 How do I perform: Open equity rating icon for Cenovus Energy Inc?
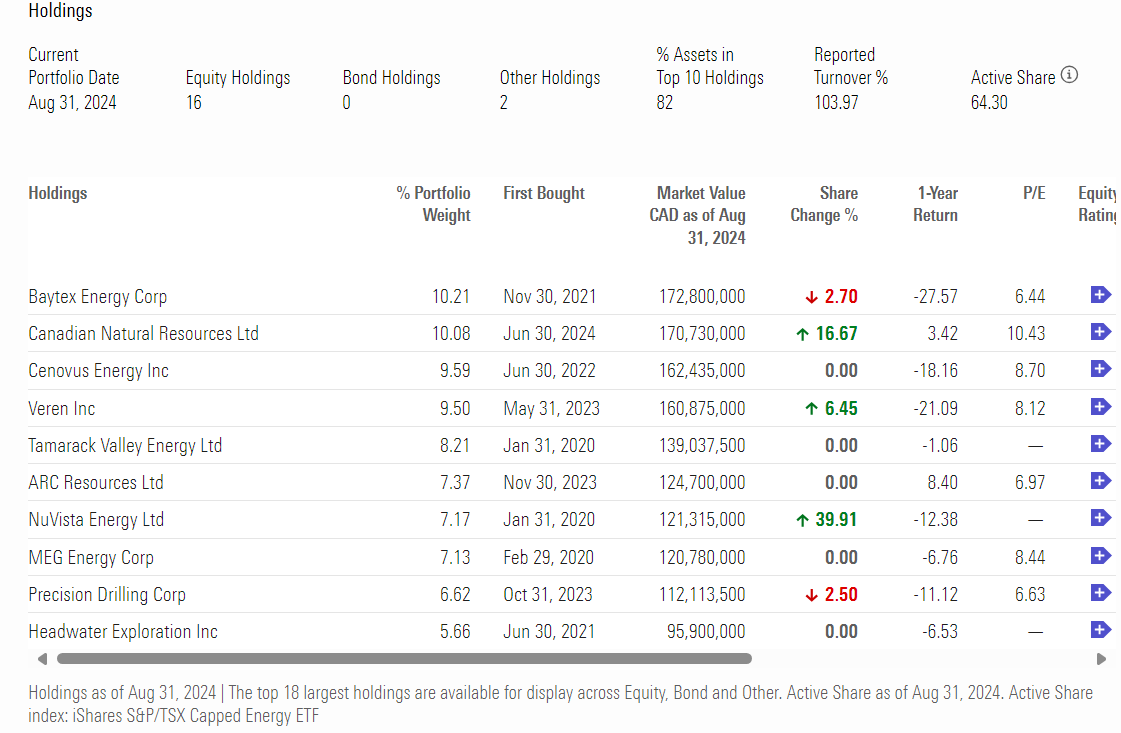(x=1100, y=369)
